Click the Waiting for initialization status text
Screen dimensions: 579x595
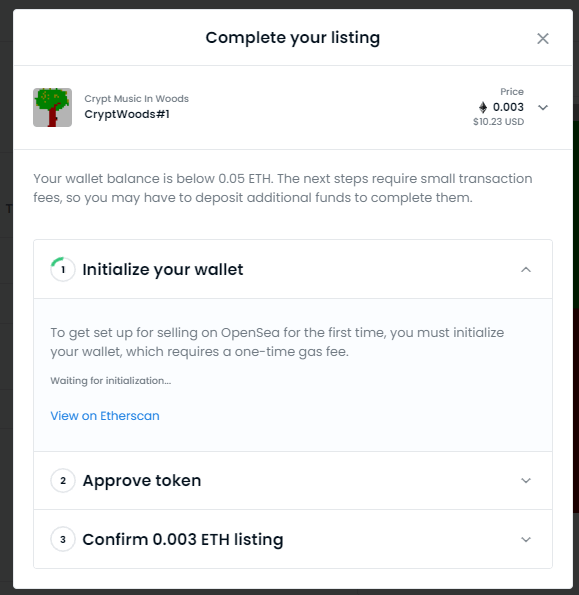point(111,381)
